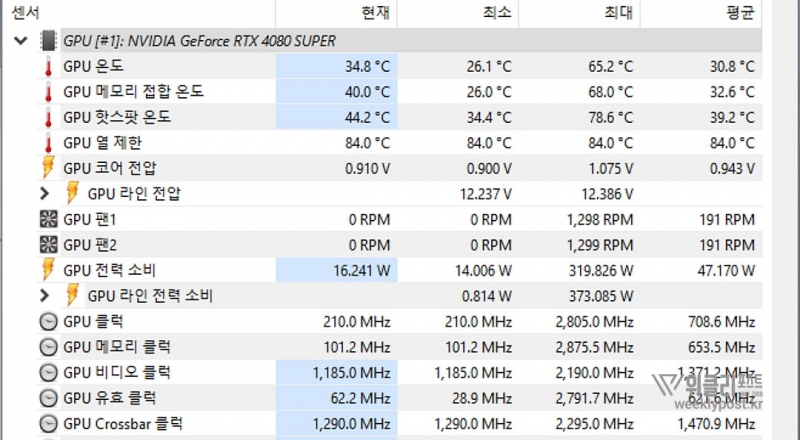
Task: Click the 평균 column header
Action: (740, 13)
